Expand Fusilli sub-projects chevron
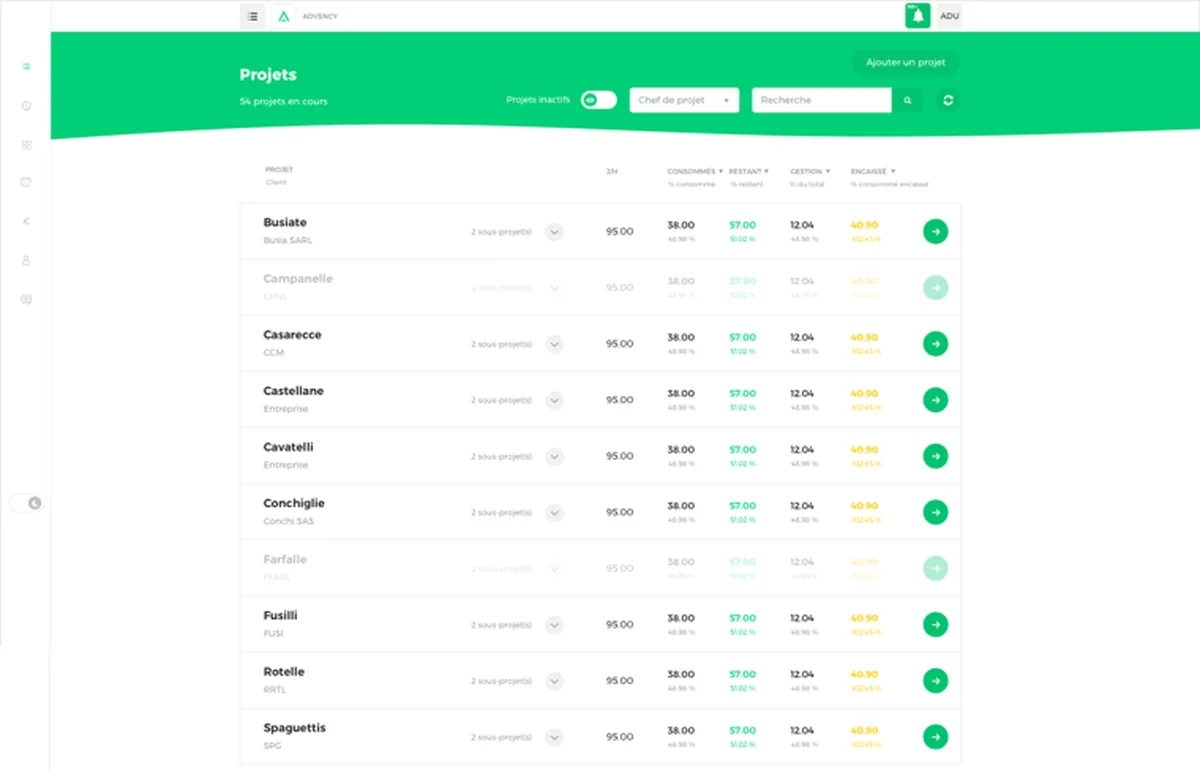The height and width of the screenshot is (774, 1200). 555,625
